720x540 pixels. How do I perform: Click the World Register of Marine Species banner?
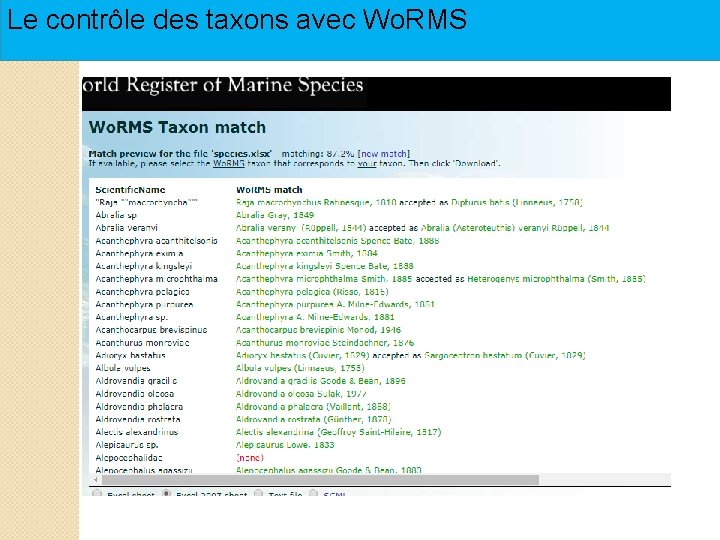pos(376,94)
